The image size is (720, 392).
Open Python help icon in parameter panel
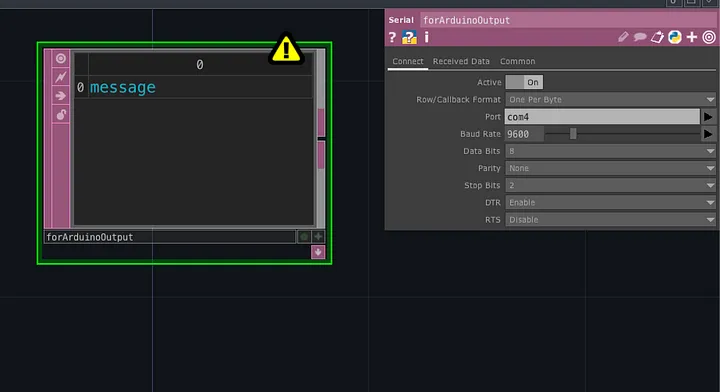click(409, 37)
